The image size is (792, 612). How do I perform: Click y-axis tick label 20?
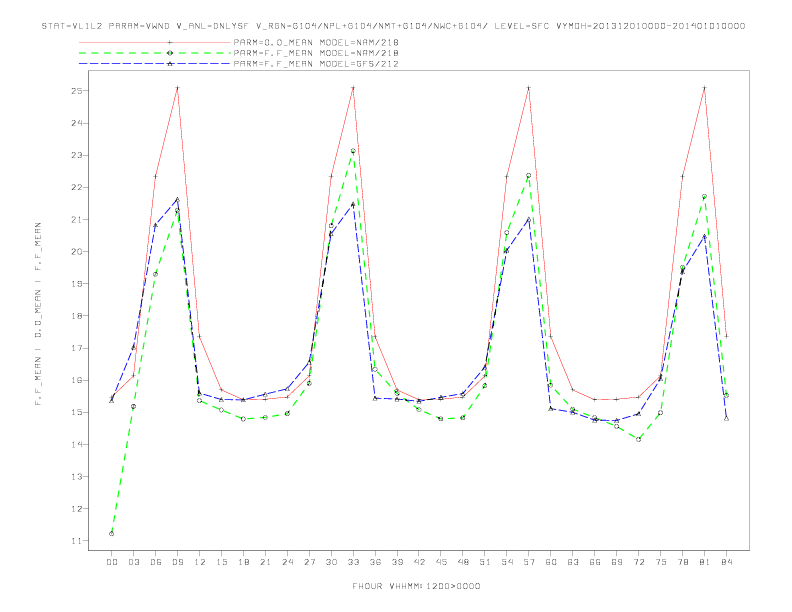pyautogui.click(x=77, y=251)
